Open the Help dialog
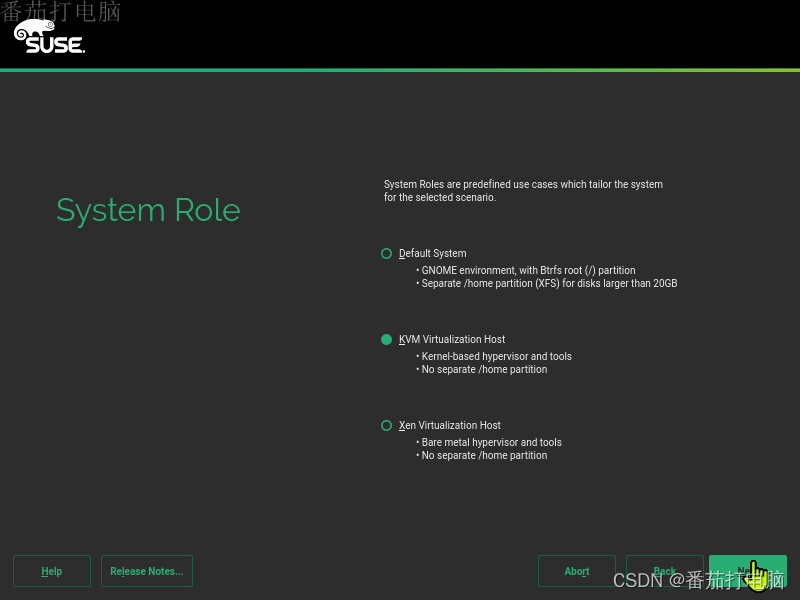Image resolution: width=800 pixels, height=600 pixels. (51, 571)
